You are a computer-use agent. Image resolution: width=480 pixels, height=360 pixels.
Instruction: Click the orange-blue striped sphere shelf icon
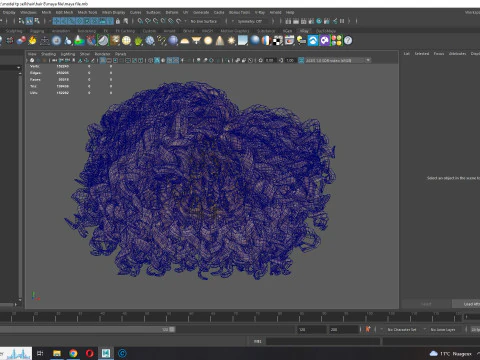[x=266, y=41]
